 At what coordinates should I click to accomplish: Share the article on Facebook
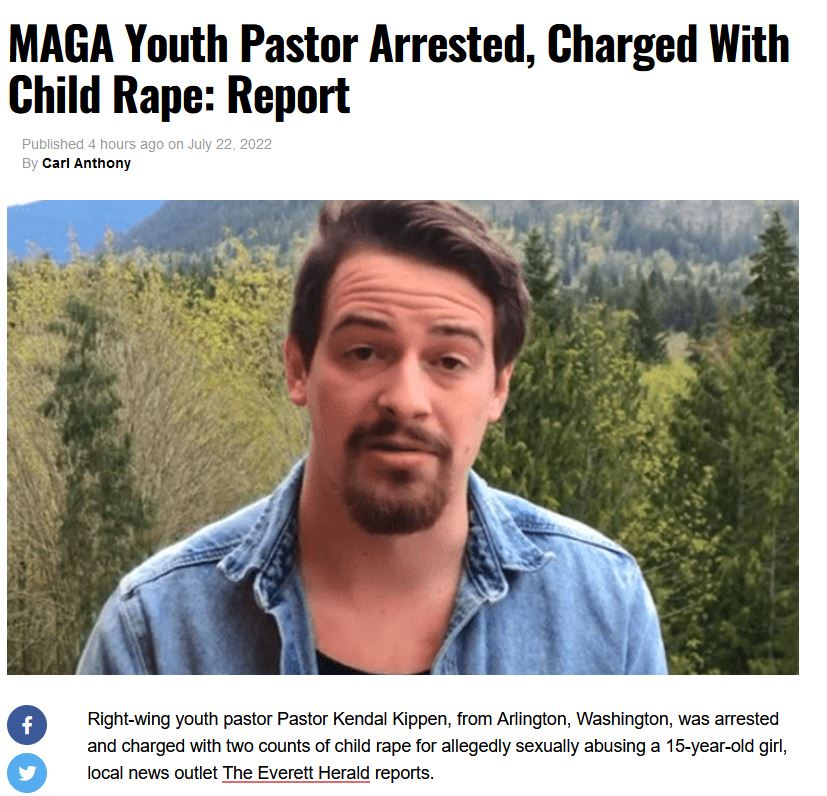point(27,724)
